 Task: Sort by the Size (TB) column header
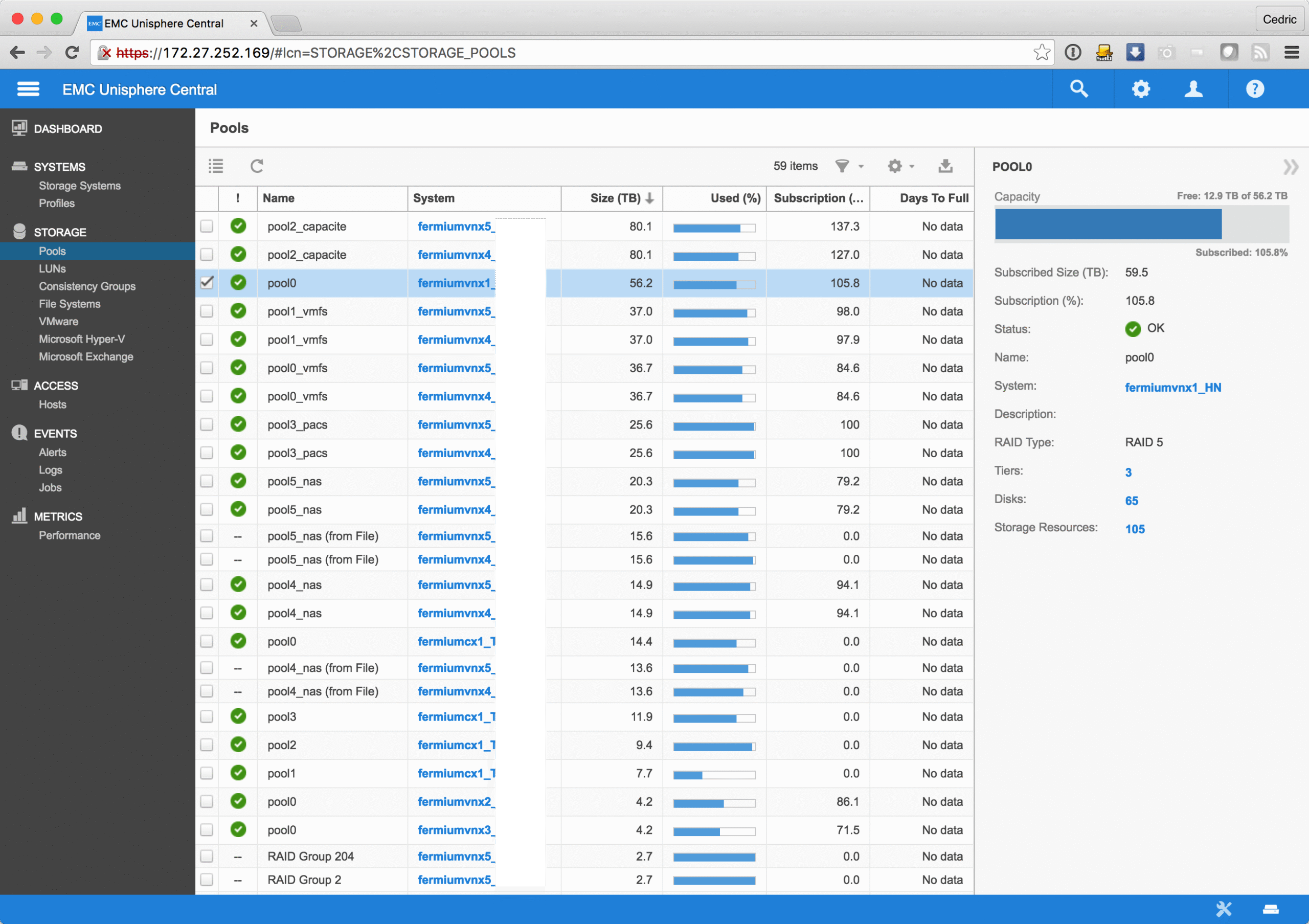612,198
